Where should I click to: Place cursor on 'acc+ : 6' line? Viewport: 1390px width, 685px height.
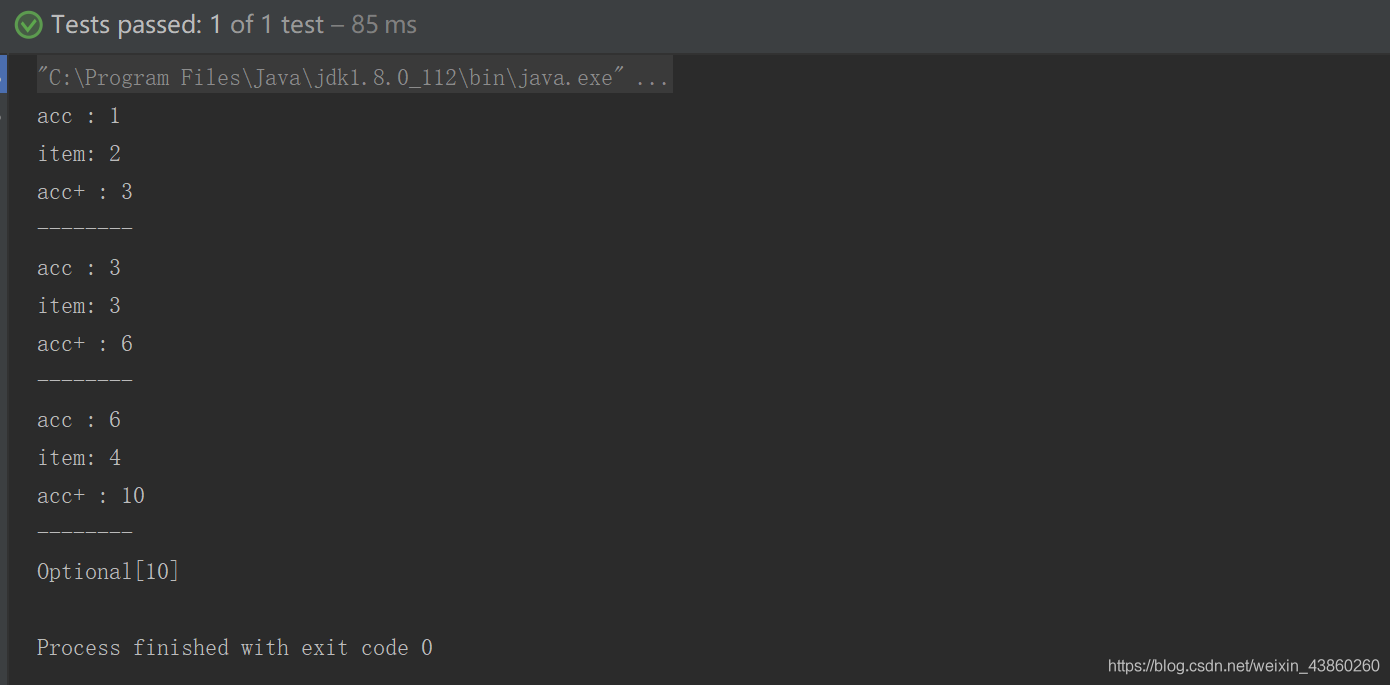click(84, 344)
